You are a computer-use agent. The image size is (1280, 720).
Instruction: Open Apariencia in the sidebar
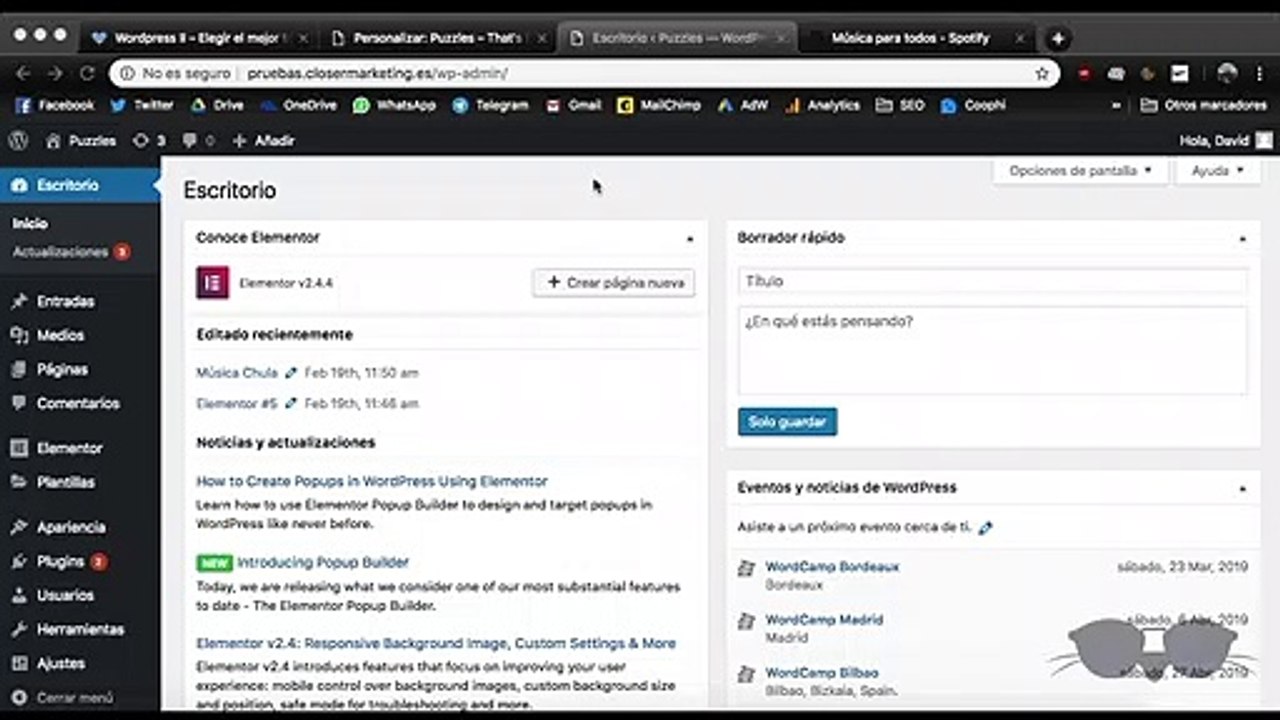80,527
